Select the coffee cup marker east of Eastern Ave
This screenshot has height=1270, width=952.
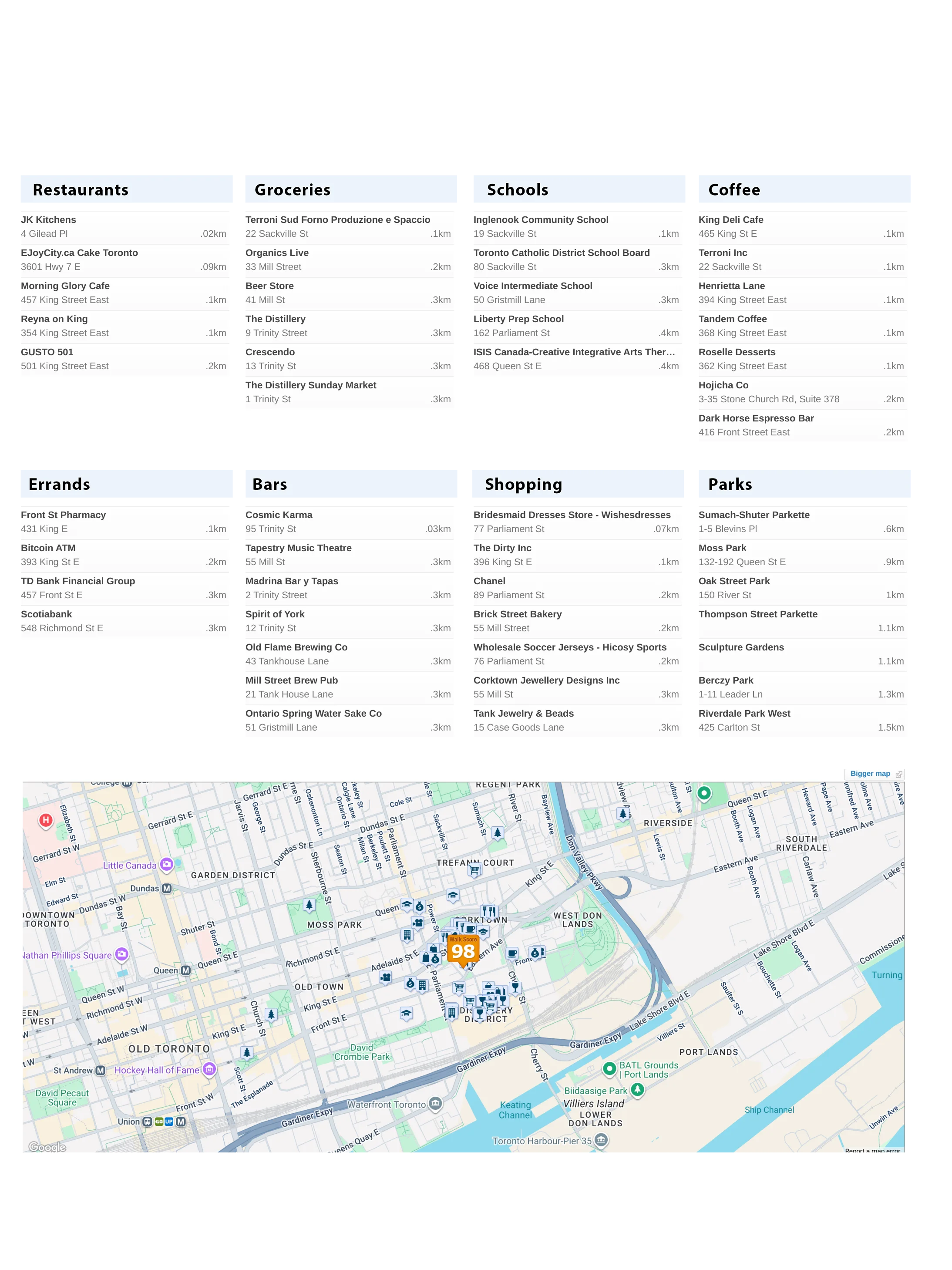click(512, 953)
